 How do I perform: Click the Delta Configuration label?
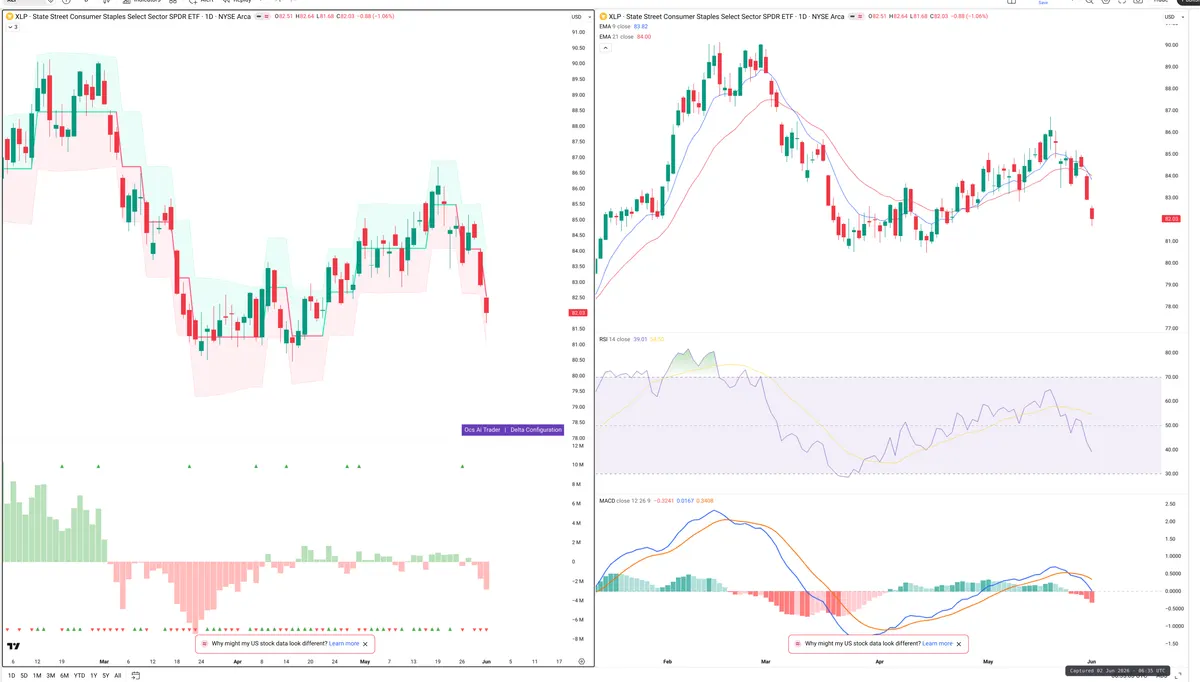[x=536, y=430]
